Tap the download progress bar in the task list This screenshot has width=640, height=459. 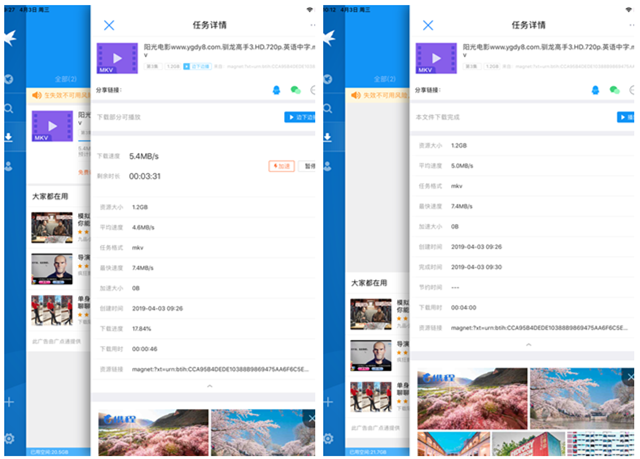(84, 142)
